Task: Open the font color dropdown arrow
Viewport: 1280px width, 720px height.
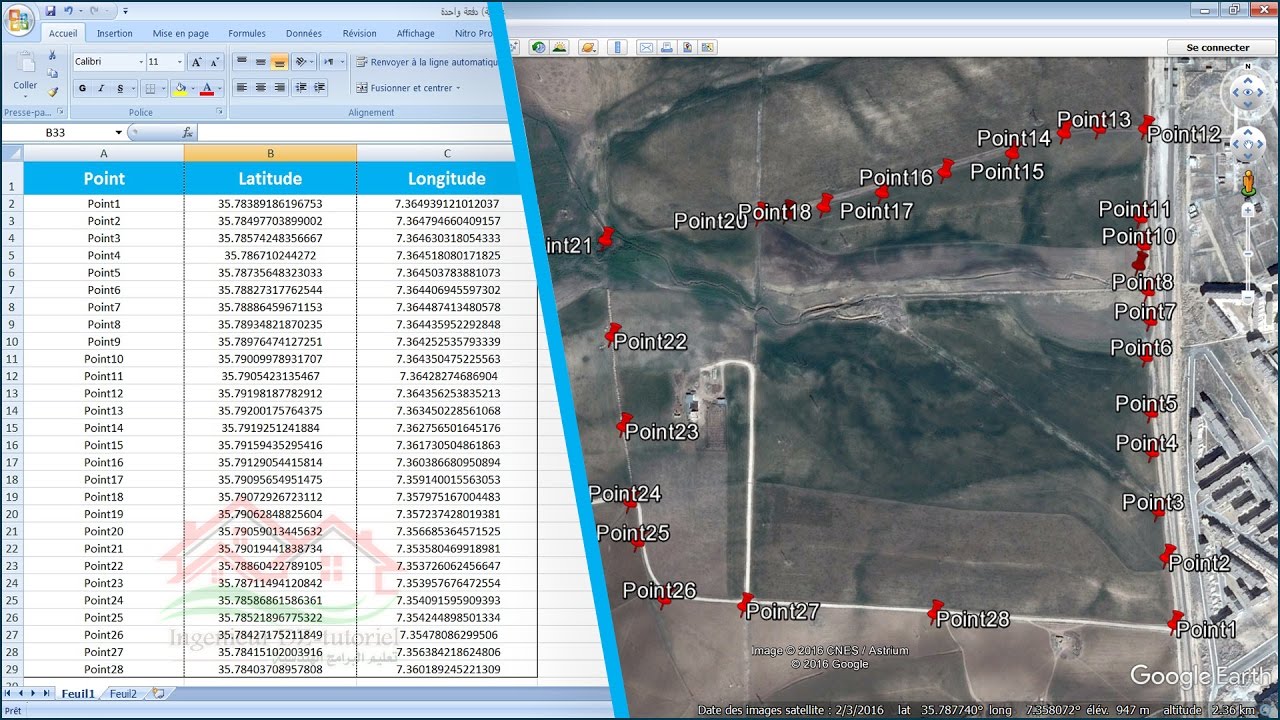Action: tap(219, 88)
